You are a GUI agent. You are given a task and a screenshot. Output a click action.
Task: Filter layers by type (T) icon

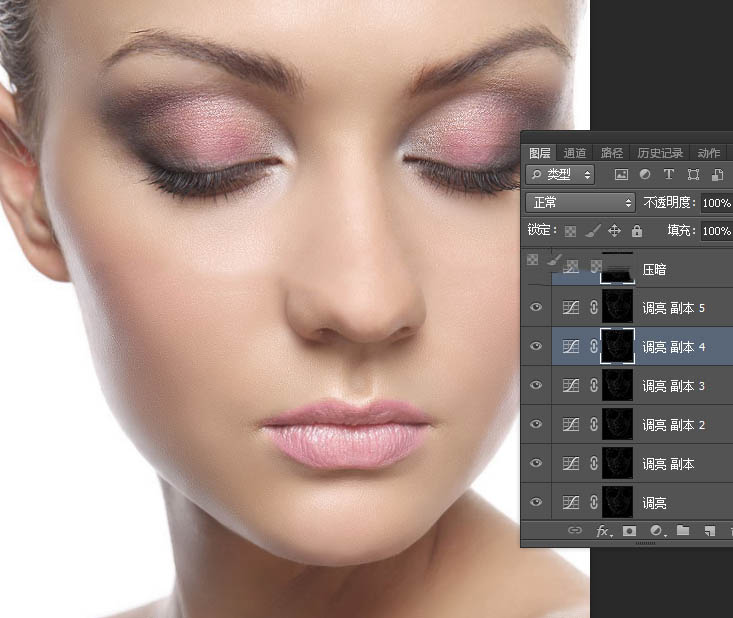[x=668, y=174]
